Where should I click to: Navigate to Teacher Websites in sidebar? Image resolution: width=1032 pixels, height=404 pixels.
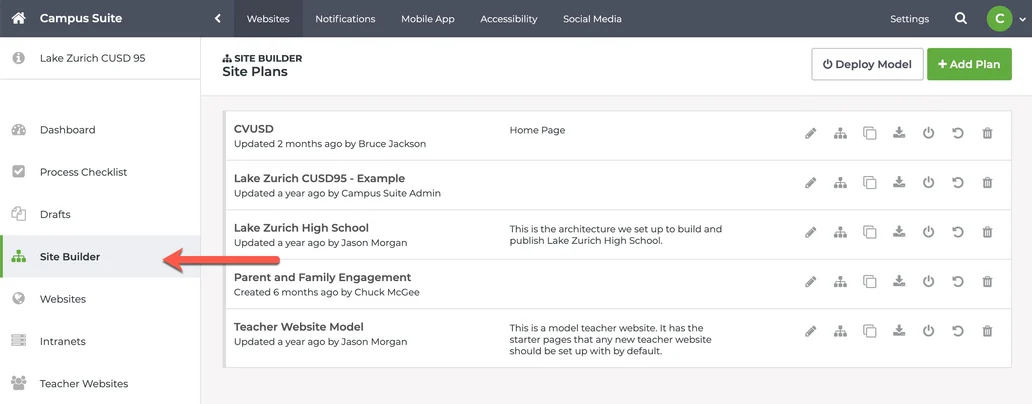[x=83, y=383]
